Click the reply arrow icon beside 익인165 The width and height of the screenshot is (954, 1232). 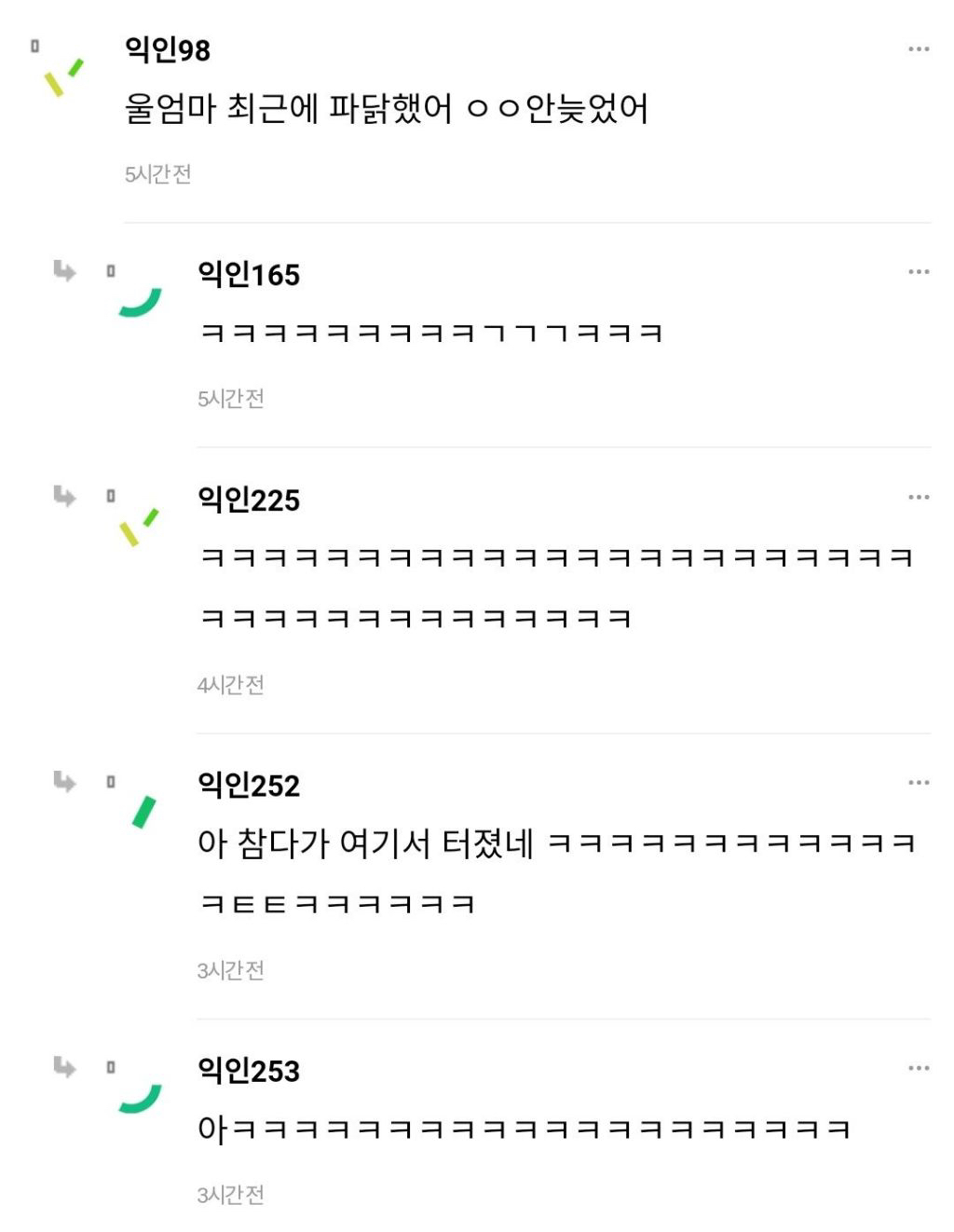point(64,271)
